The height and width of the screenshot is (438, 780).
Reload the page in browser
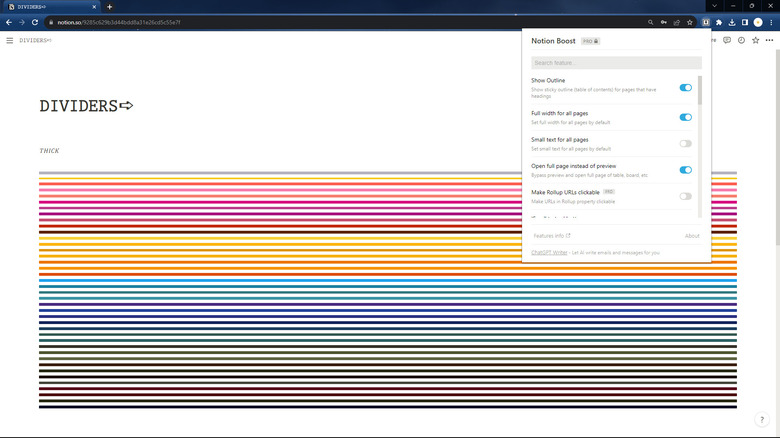pyautogui.click(x=35, y=21)
